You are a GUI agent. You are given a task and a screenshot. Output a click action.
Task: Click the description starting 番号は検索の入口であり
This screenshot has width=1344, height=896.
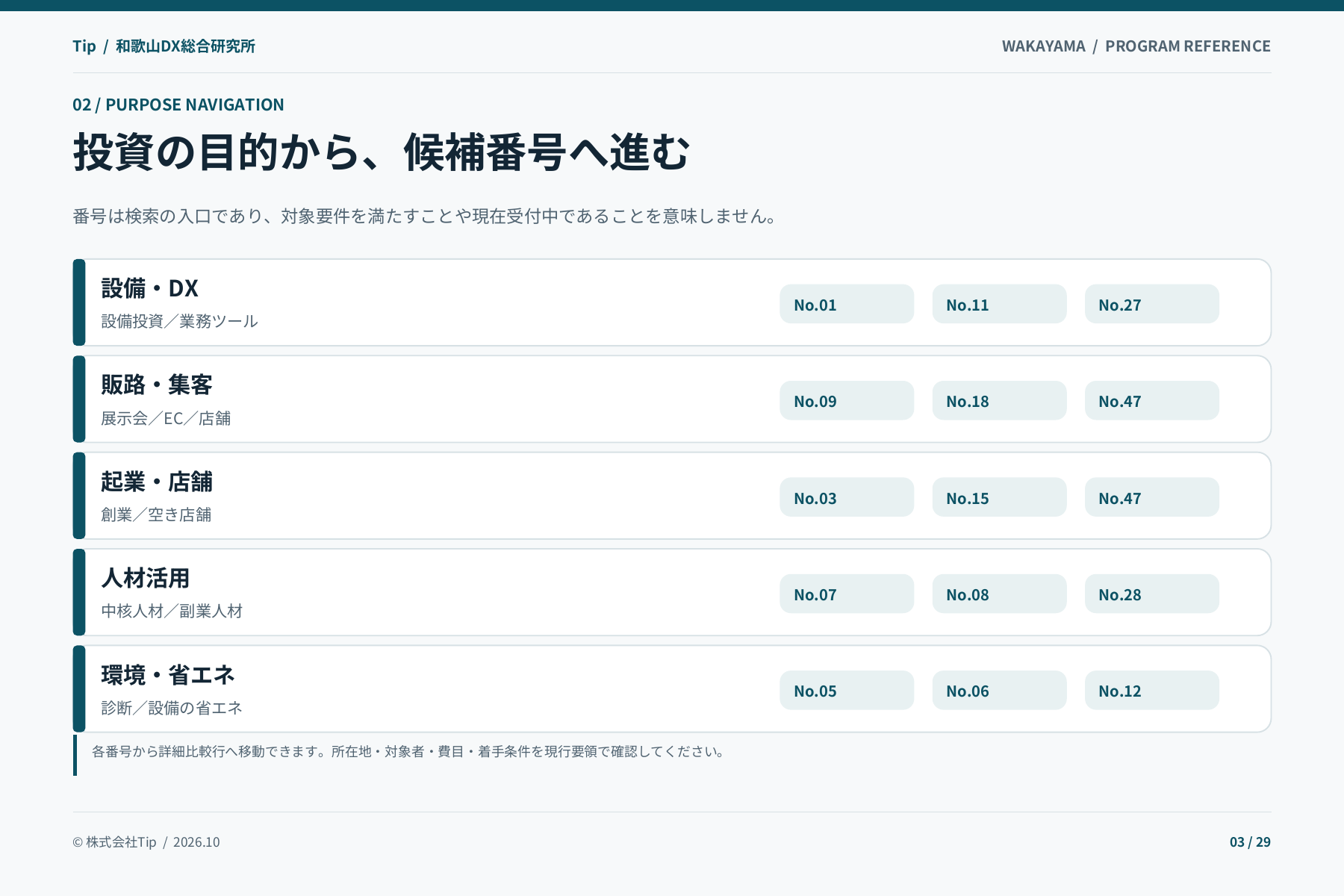[426, 217]
